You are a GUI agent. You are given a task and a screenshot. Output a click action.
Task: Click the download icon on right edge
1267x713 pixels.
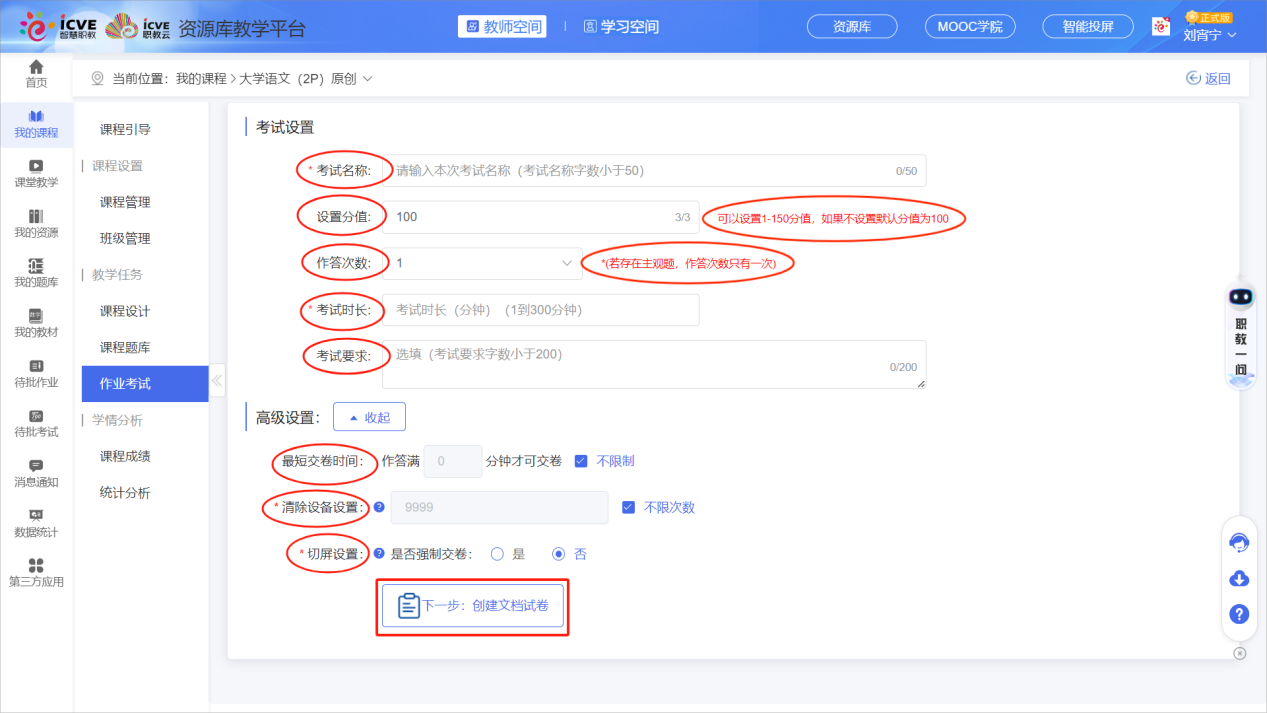click(x=1239, y=579)
